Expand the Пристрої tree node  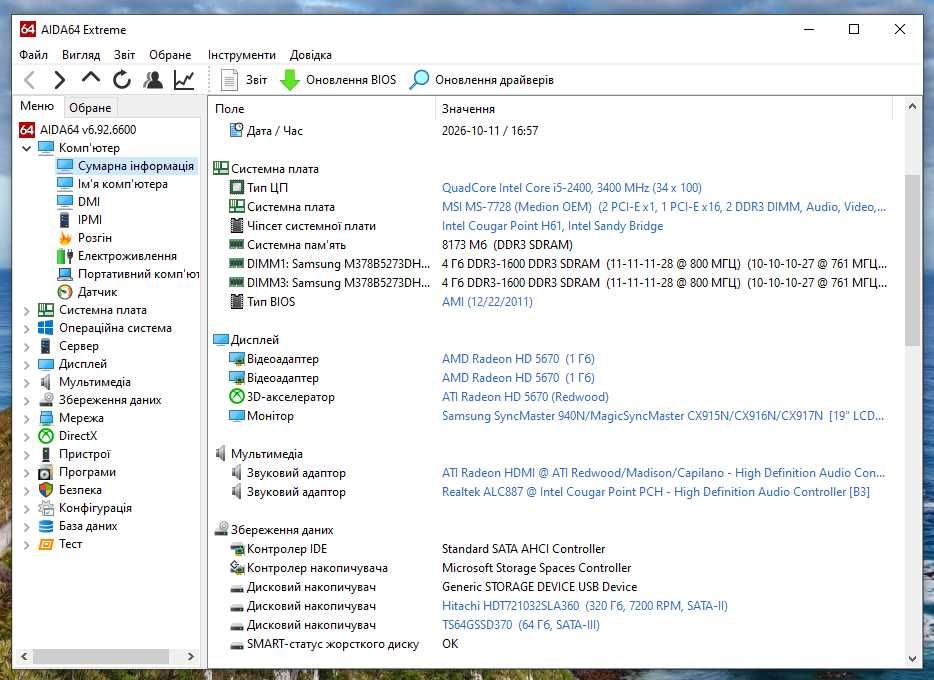[26, 454]
